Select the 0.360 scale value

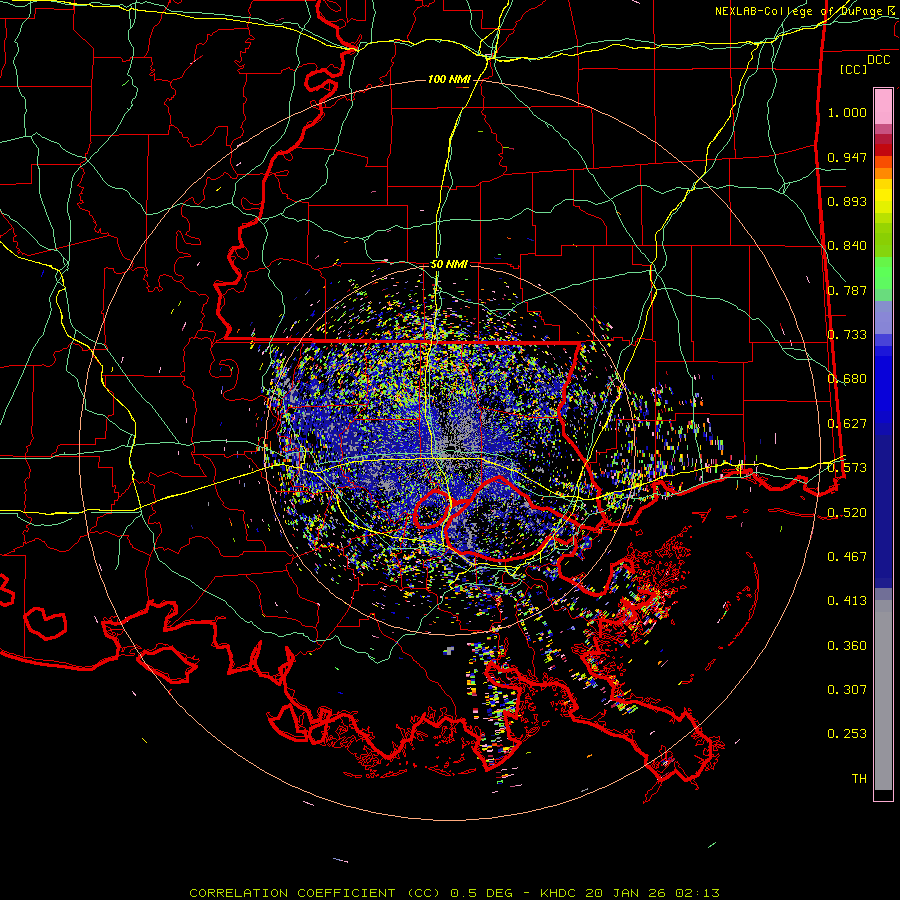pos(847,646)
